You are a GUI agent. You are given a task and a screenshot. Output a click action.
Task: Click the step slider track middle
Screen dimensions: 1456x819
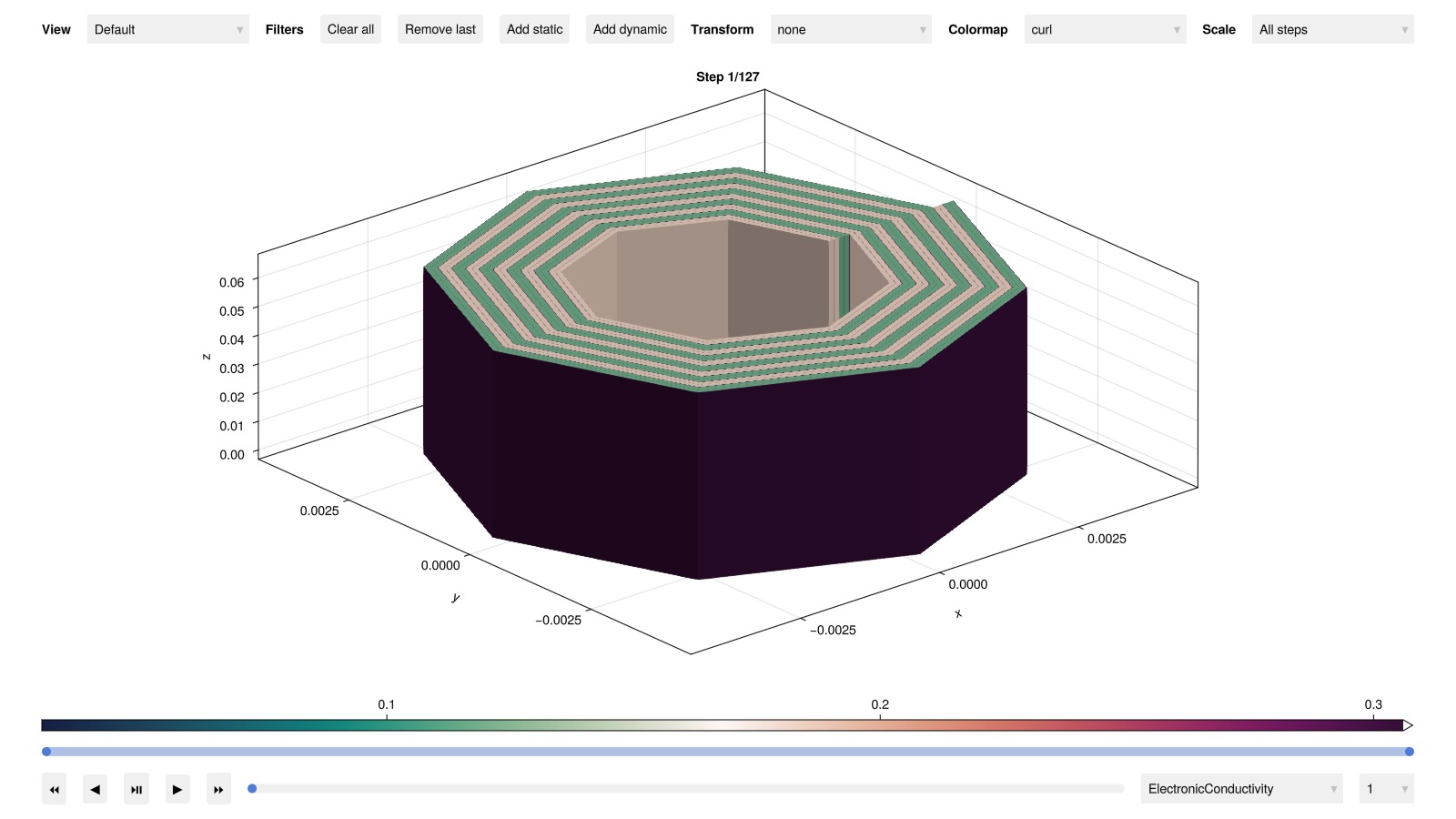click(x=688, y=789)
